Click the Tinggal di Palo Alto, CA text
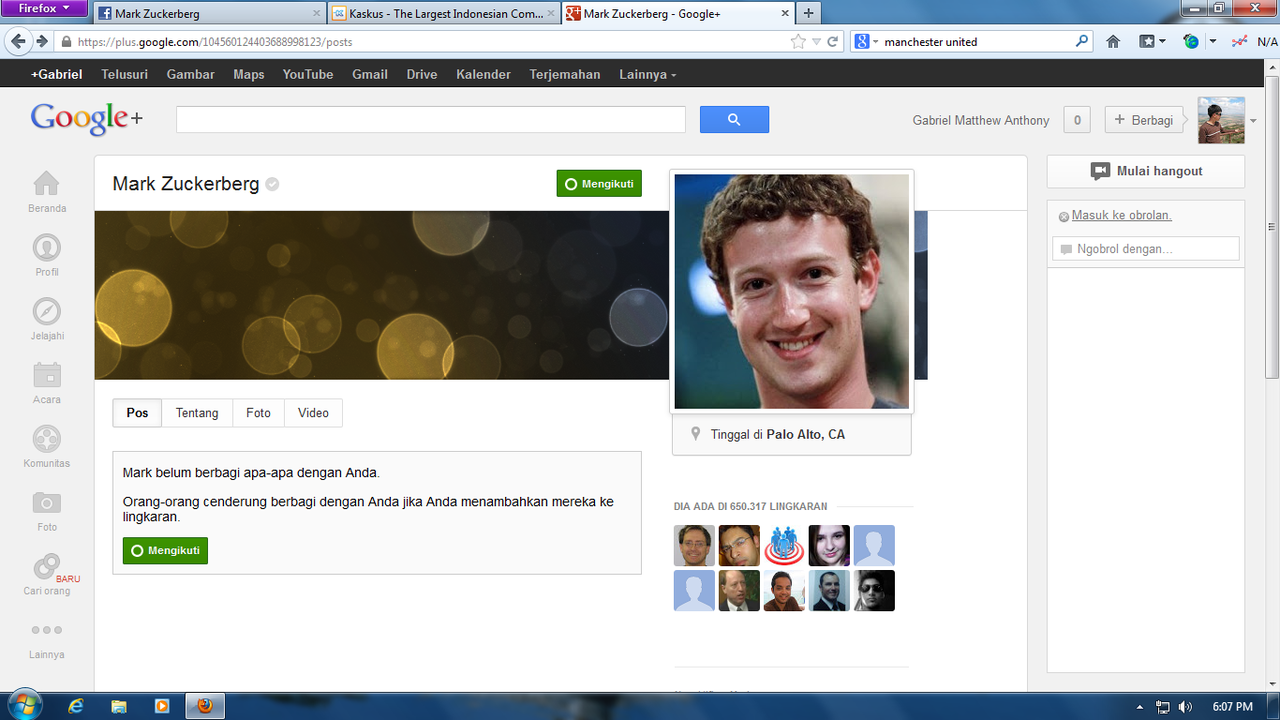The width and height of the screenshot is (1280, 720). (778, 435)
